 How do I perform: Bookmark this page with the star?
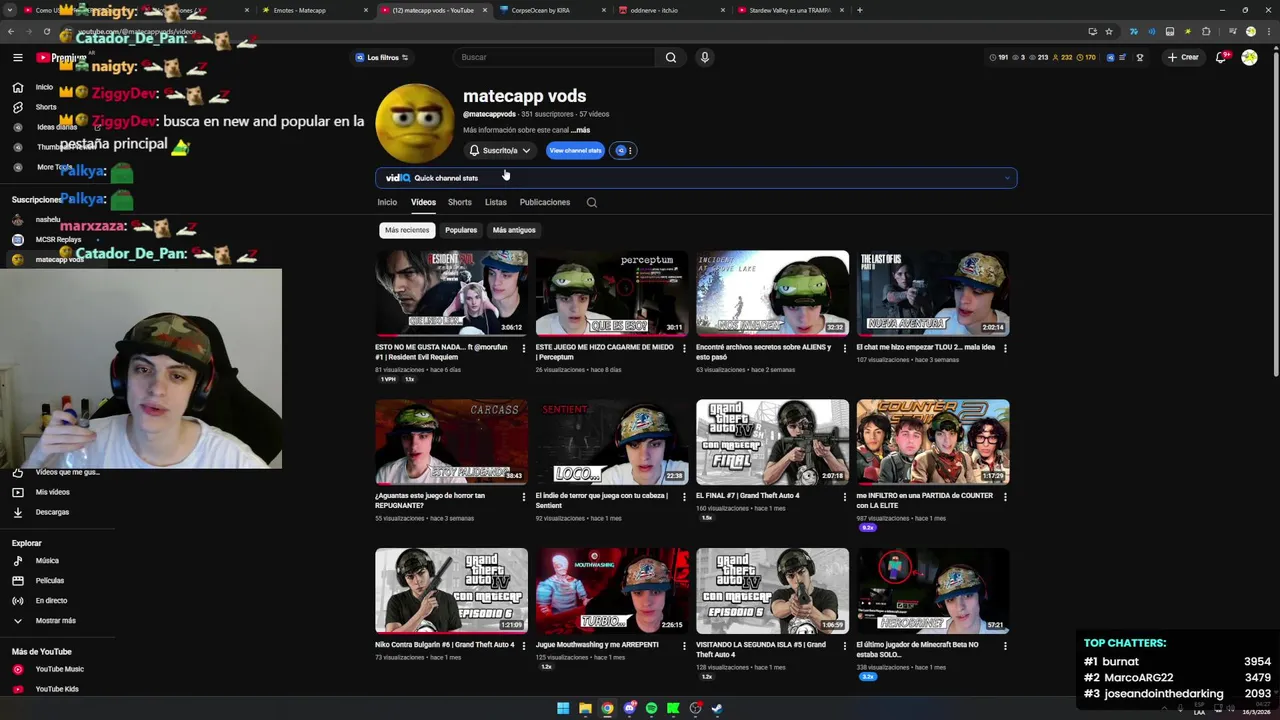pyautogui.click(x=1109, y=31)
